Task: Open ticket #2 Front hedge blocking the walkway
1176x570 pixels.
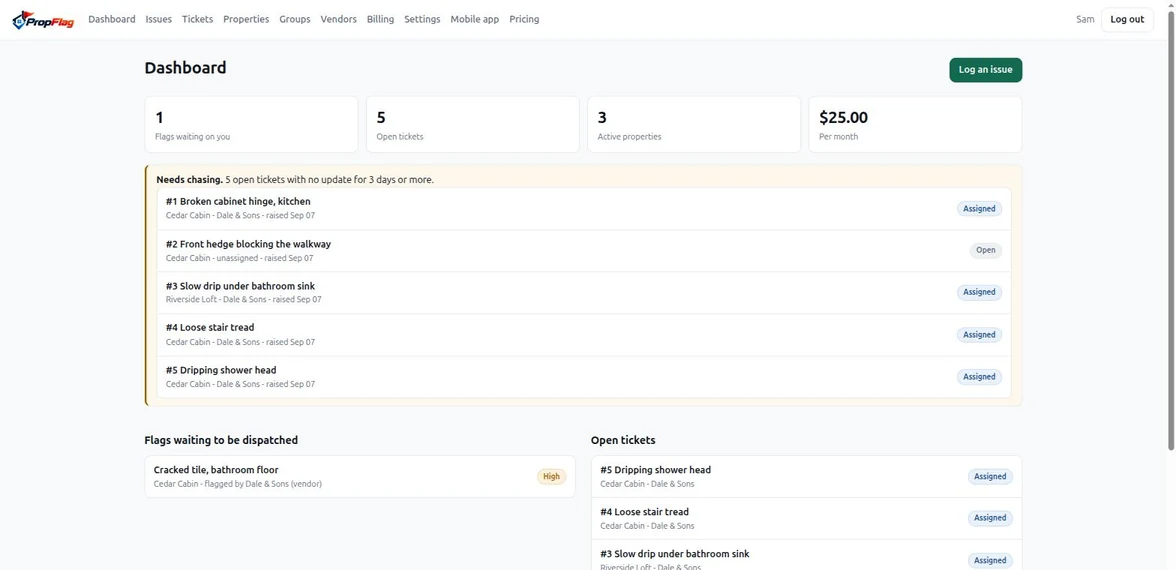Action: pyautogui.click(x=584, y=250)
